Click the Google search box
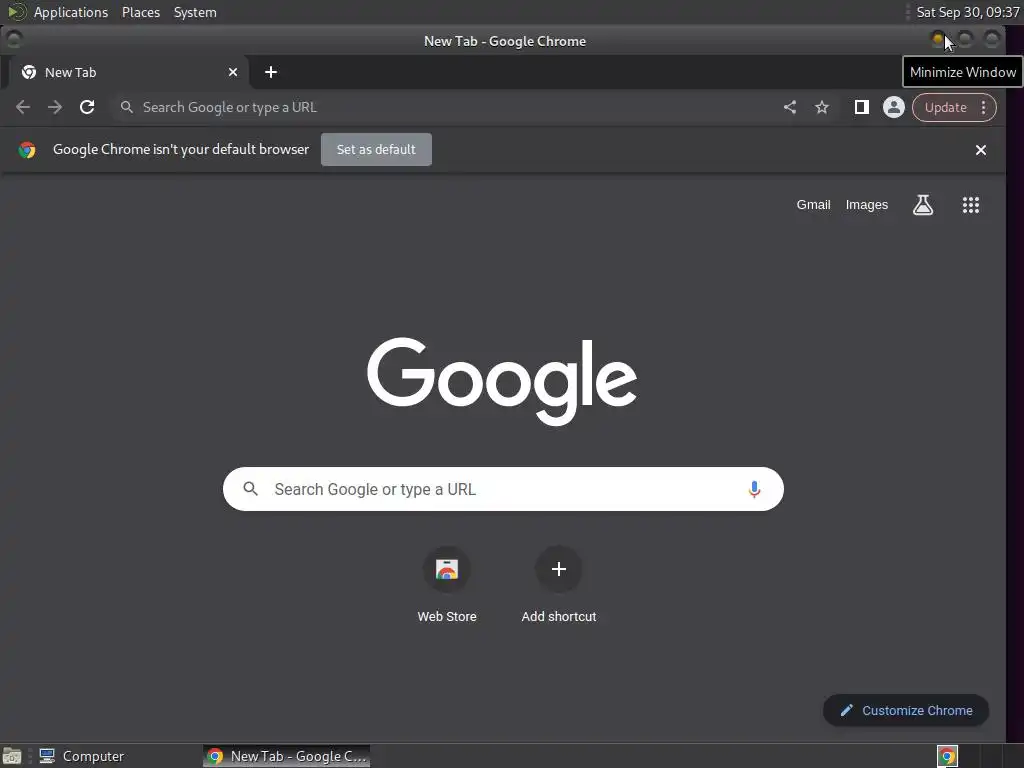 tap(503, 489)
